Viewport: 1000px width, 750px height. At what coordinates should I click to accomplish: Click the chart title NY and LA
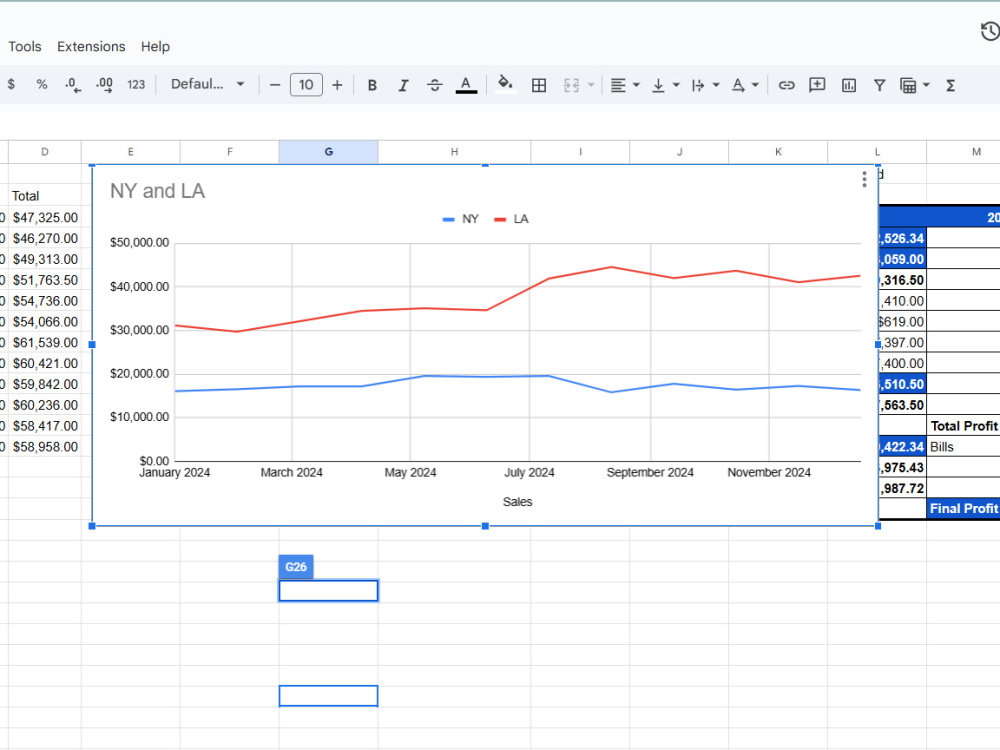click(x=158, y=191)
